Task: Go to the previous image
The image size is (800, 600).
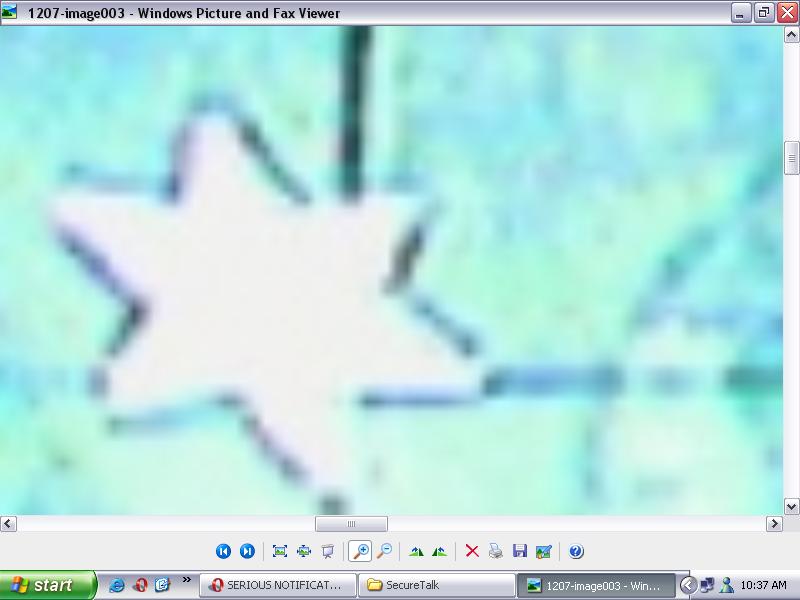Action: (223, 551)
